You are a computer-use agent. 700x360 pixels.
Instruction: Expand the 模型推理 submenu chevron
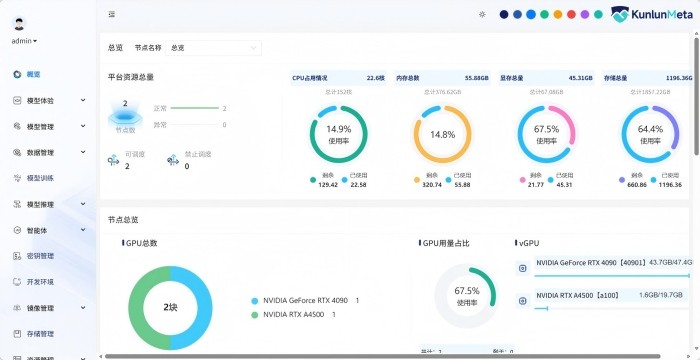(x=83, y=204)
